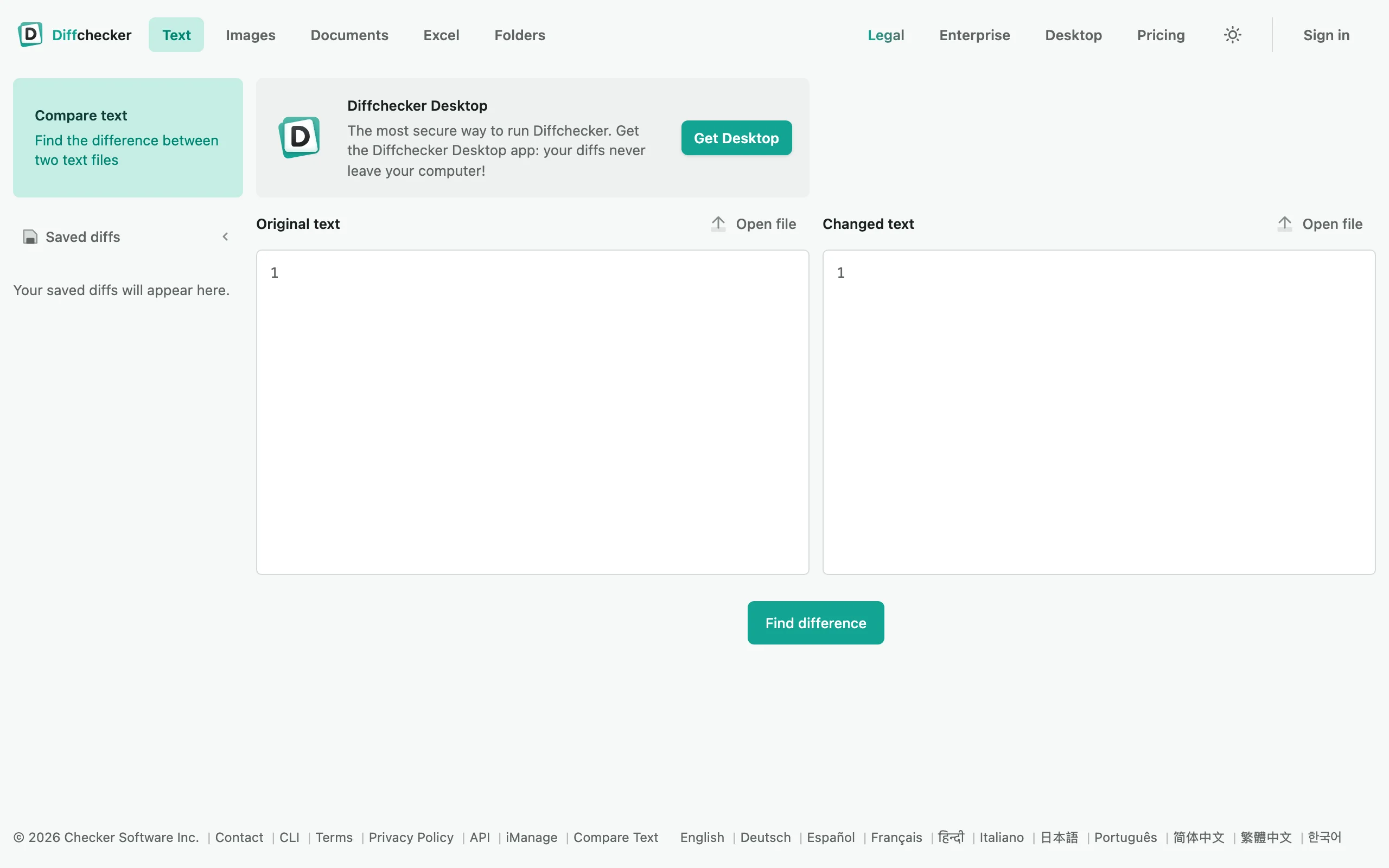View the Pricing page
The width and height of the screenshot is (1389, 868).
[x=1161, y=35]
